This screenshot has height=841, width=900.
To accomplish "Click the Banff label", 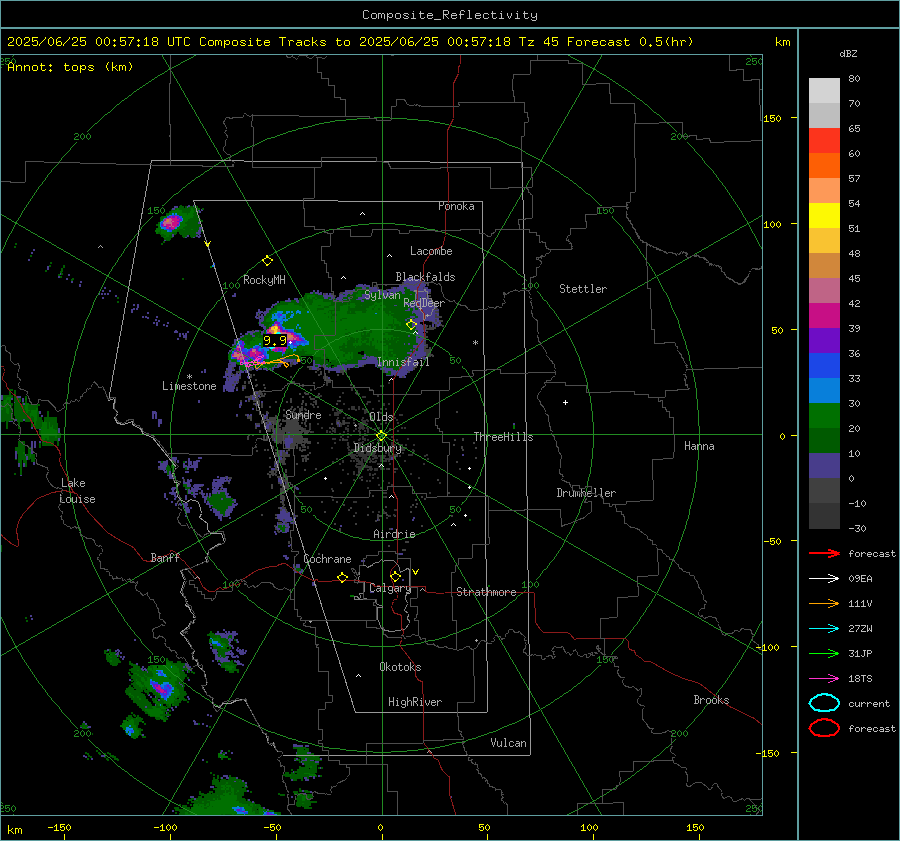I will [165, 558].
